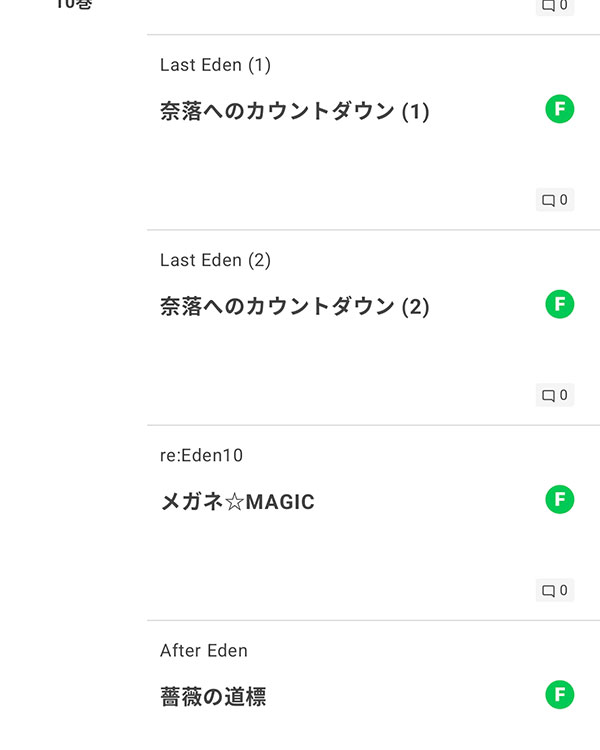Click green F badge for 奈落へのカウントダウン (1)
The height and width of the screenshot is (750, 600).
pyautogui.click(x=560, y=110)
